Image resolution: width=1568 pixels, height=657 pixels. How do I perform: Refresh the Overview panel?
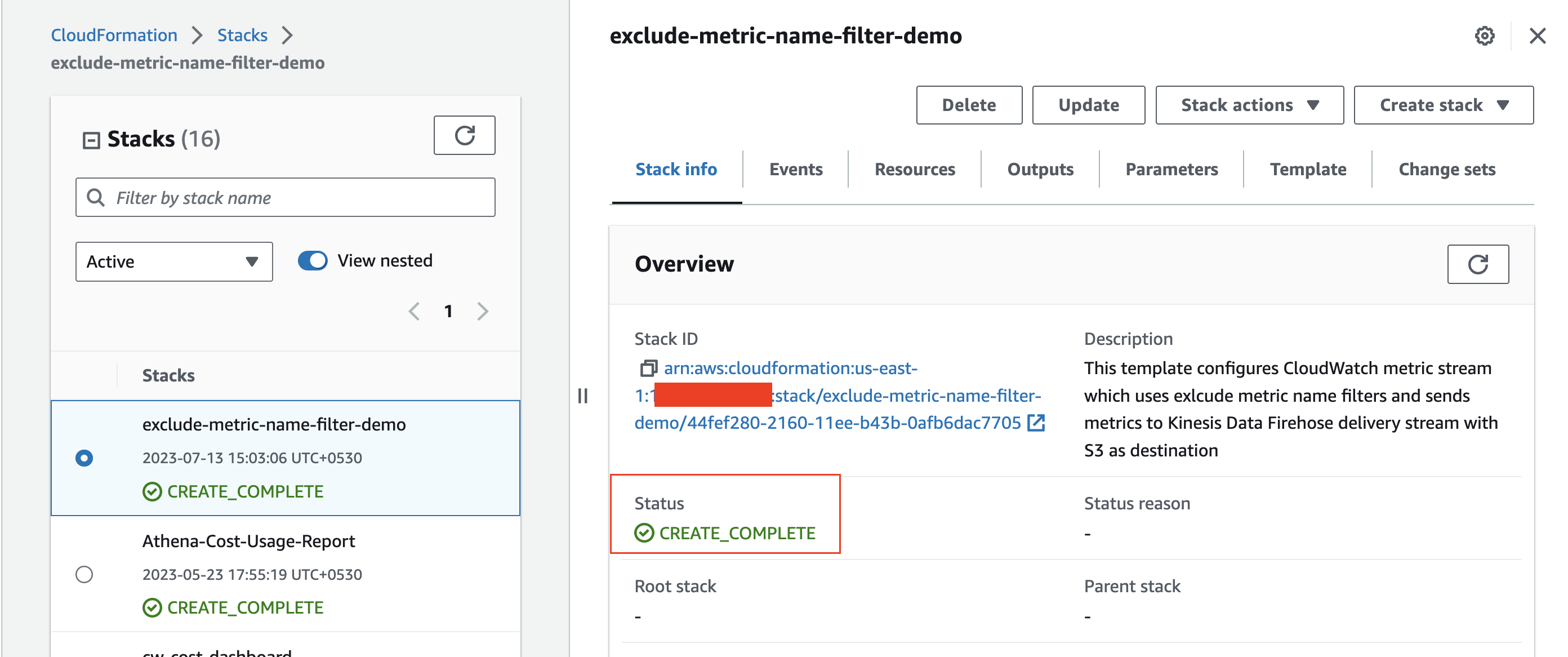(1478, 264)
